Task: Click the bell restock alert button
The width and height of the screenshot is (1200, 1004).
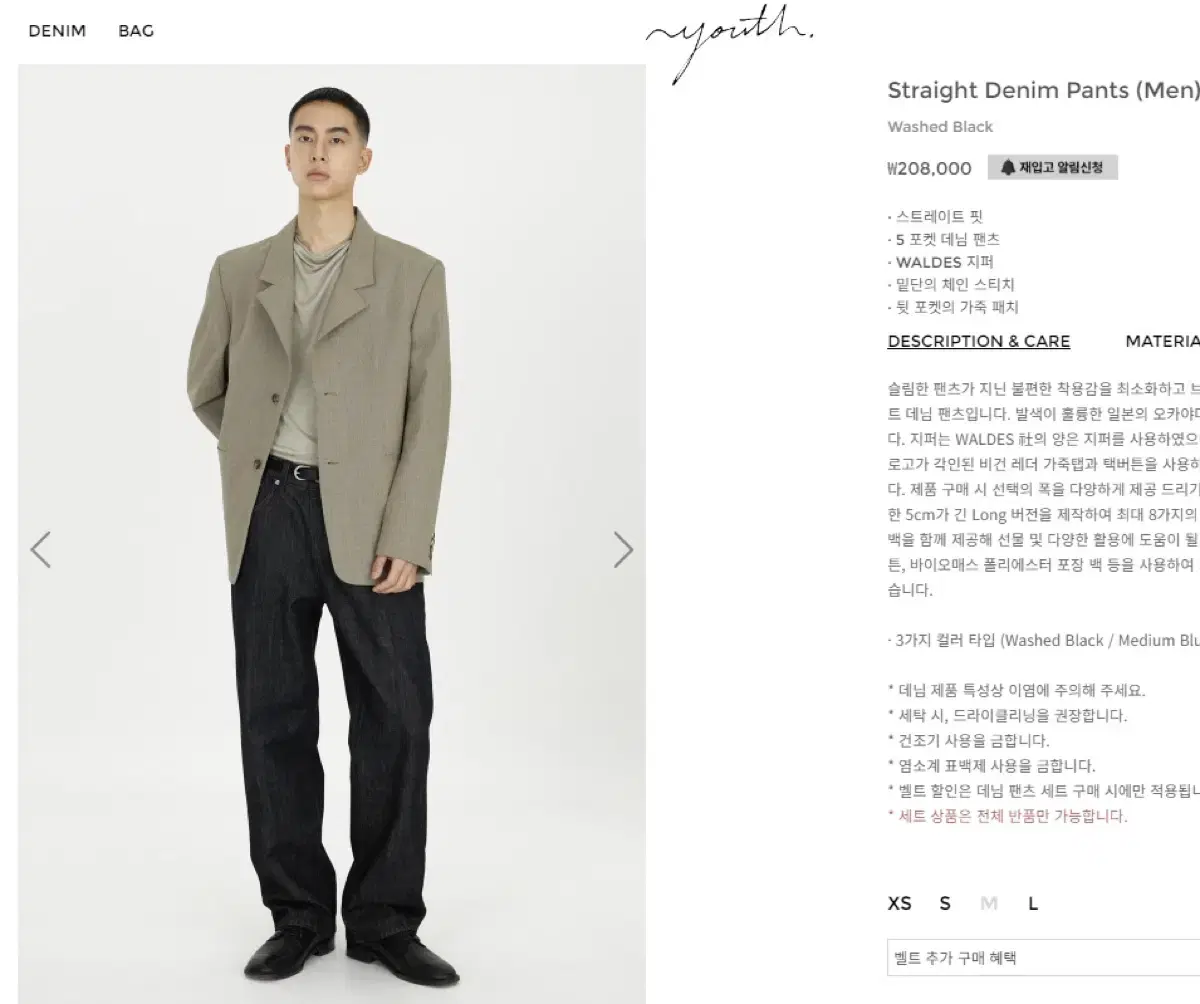Action: pyautogui.click(x=1053, y=167)
